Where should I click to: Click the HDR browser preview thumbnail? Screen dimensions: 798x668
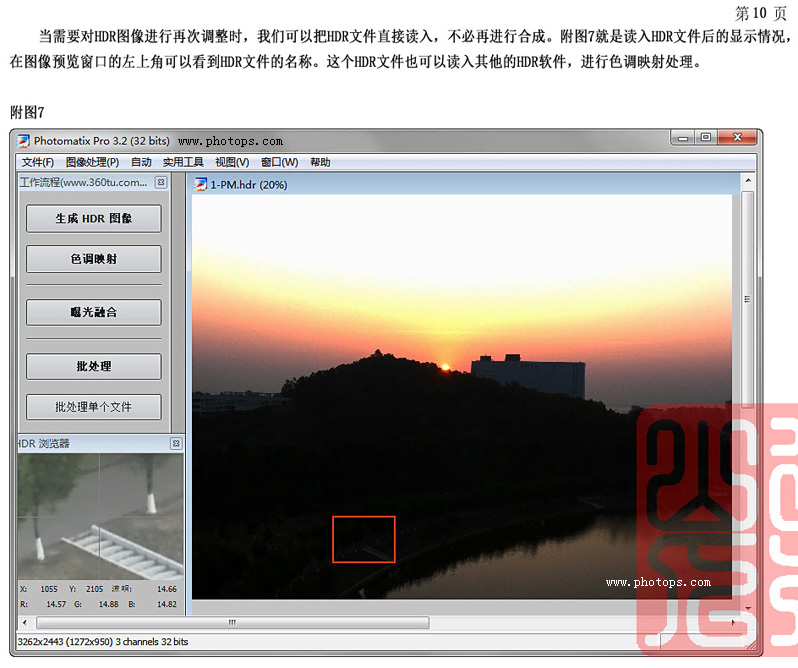click(101, 516)
